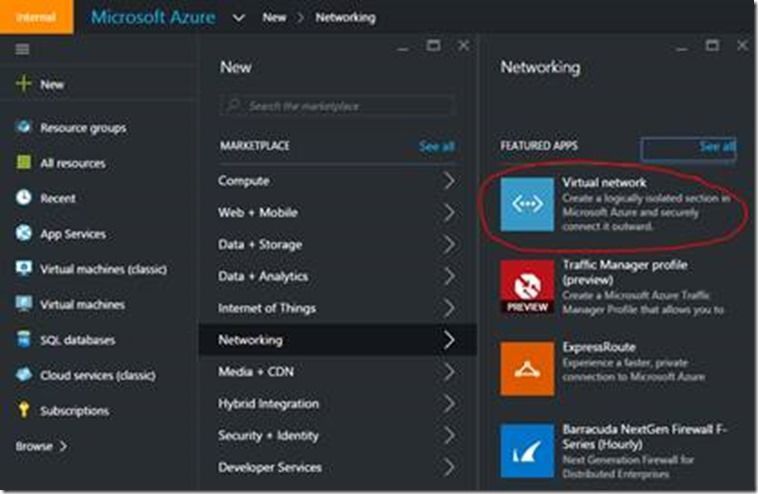
Task: Click the green plus New icon
Action: click(23, 84)
